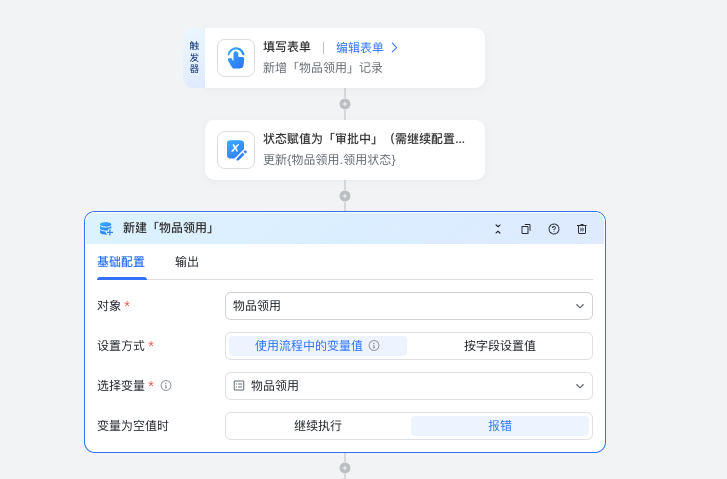The height and width of the screenshot is (479, 727).
Task: Copy the 新建「物品领用」 node
Action: click(x=526, y=229)
